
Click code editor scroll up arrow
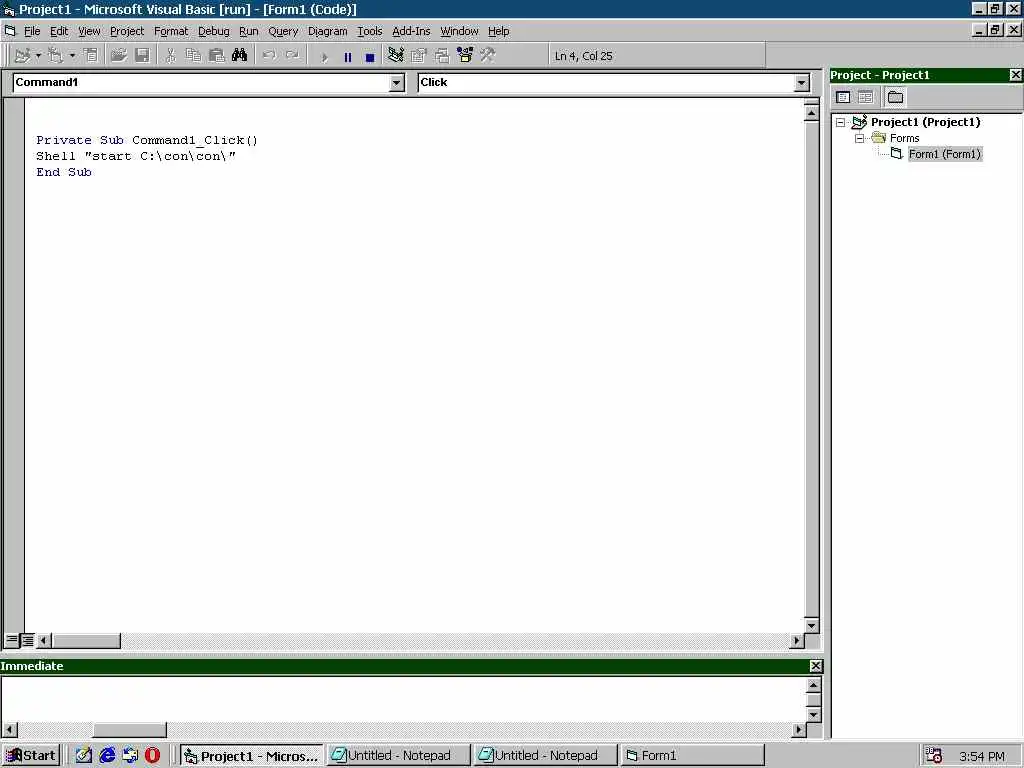[x=811, y=113]
